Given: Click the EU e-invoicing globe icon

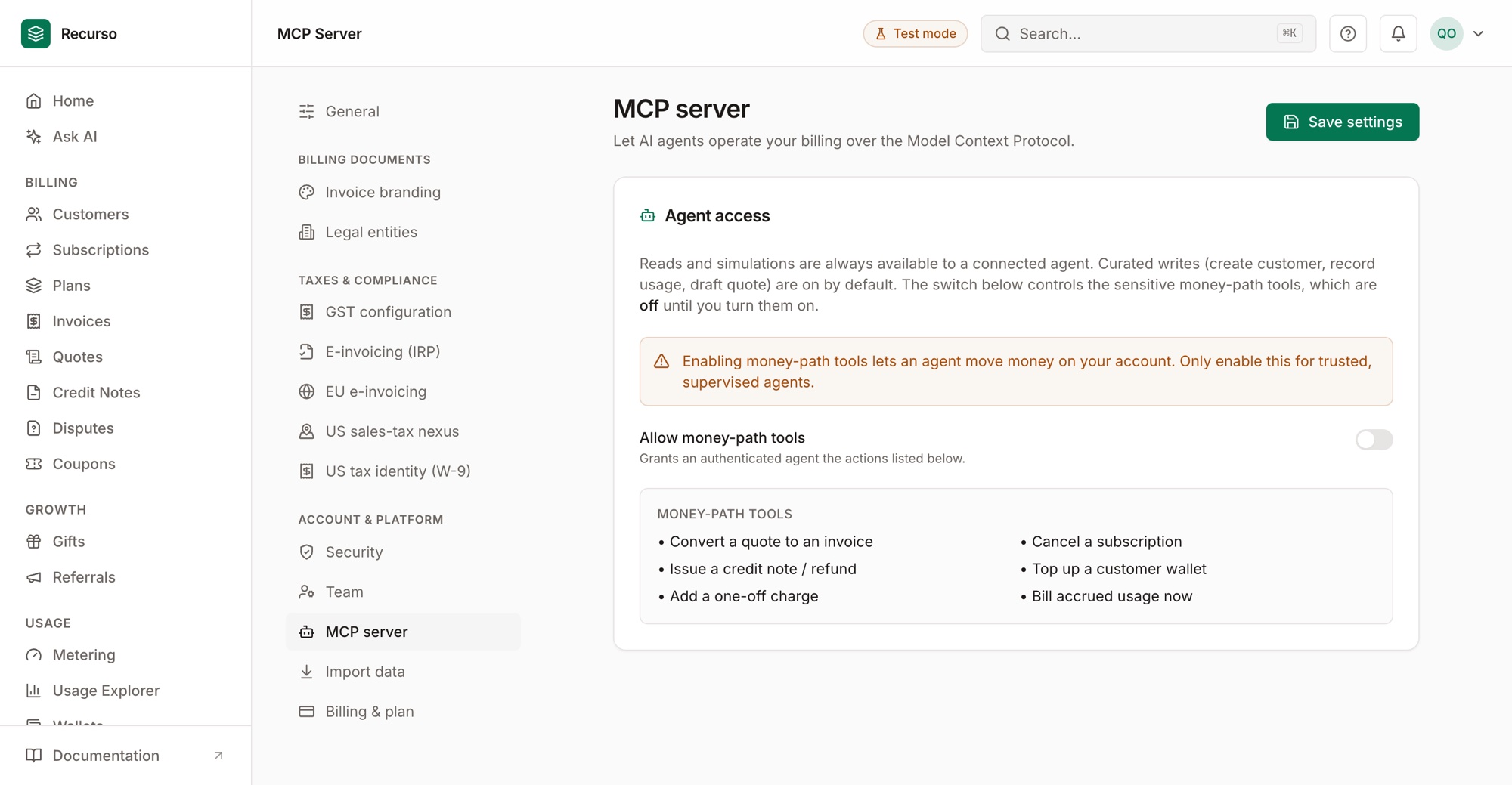Looking at the screenshot, I should (x=306, y=391).
